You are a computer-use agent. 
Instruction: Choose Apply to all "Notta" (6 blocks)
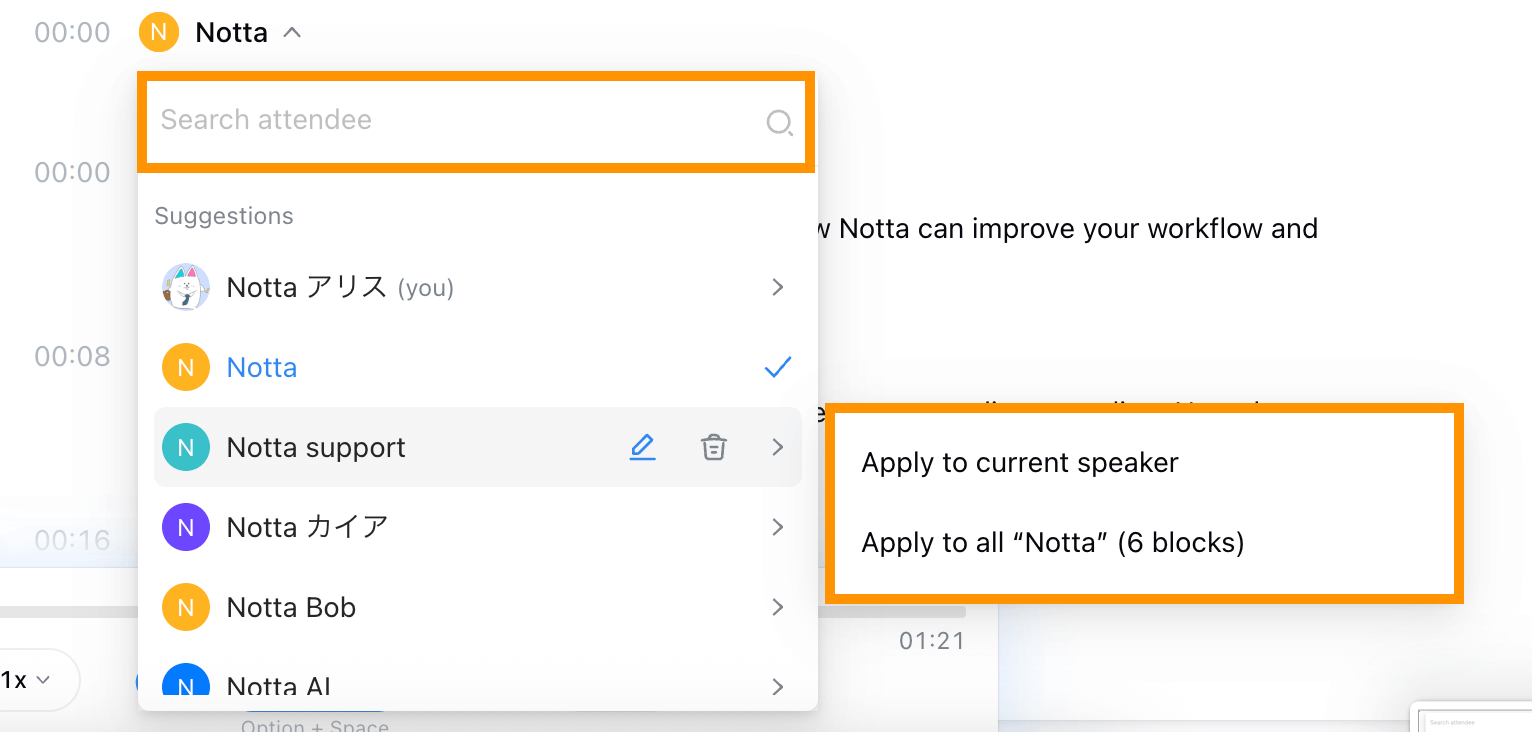coord(1144,543)
